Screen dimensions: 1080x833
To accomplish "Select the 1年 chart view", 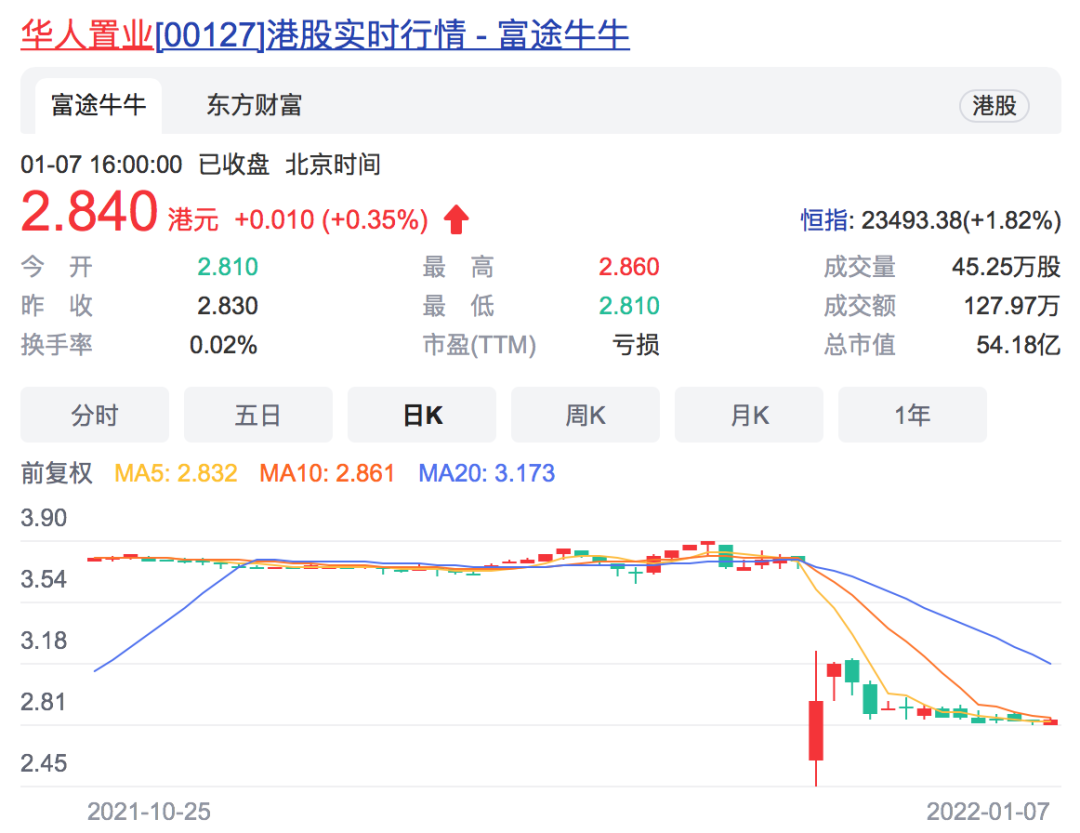I will click(x=912, y=414).
